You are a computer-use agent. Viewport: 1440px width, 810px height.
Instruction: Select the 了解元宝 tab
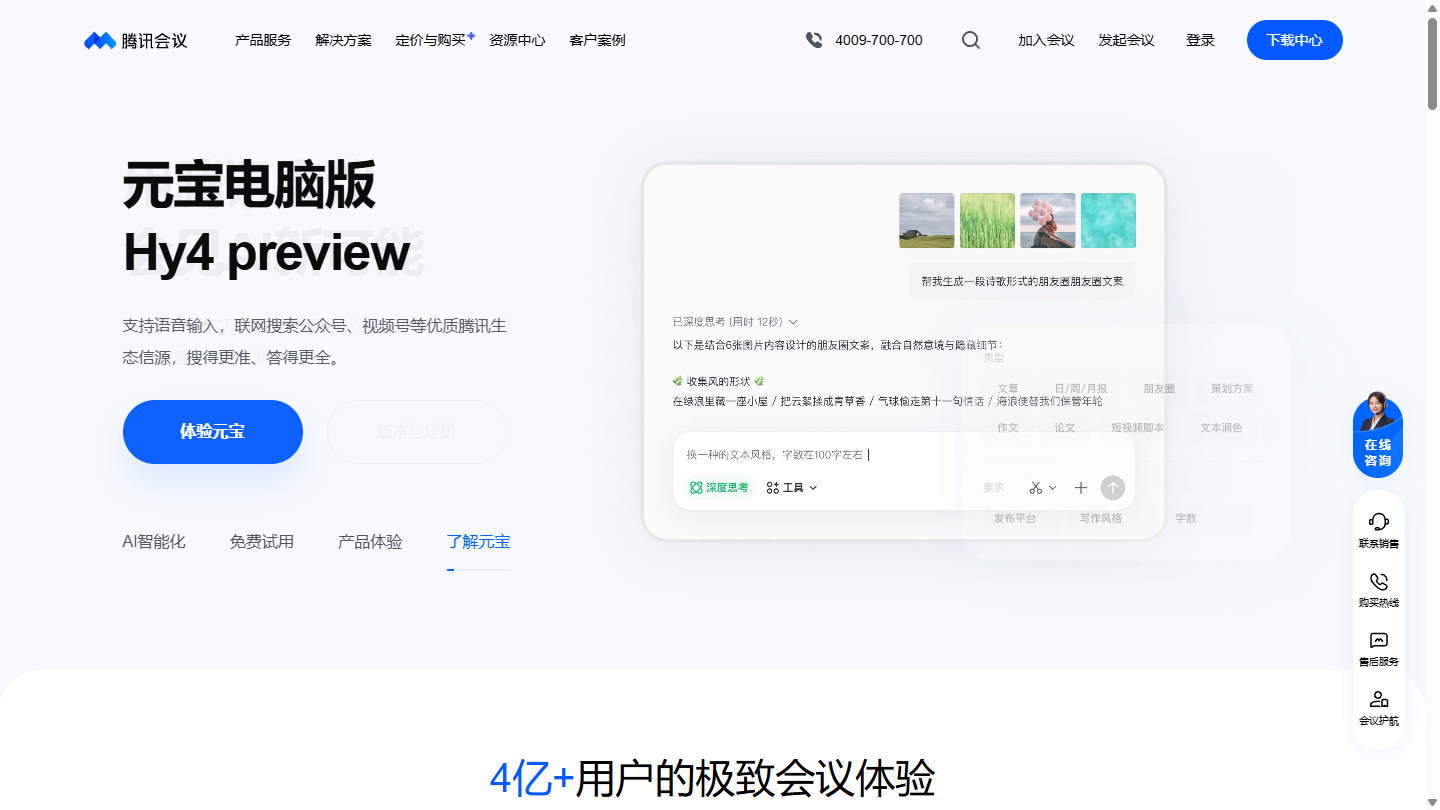(479, 542)
